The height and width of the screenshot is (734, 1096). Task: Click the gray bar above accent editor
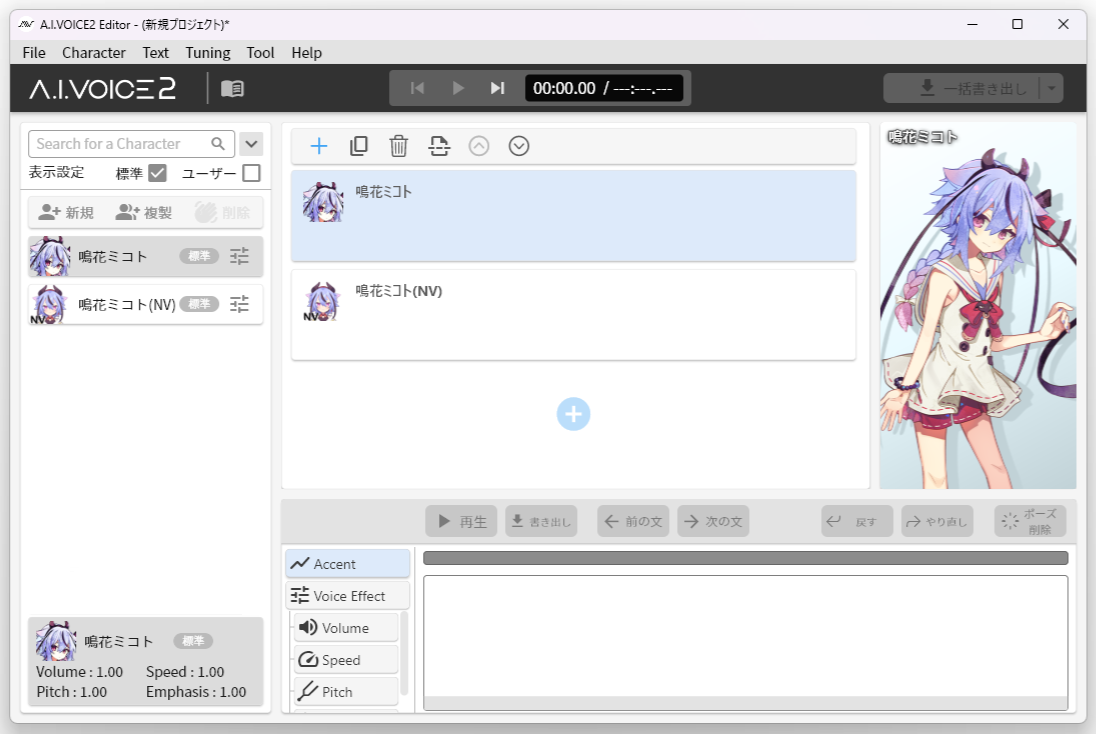pos(745,558)
